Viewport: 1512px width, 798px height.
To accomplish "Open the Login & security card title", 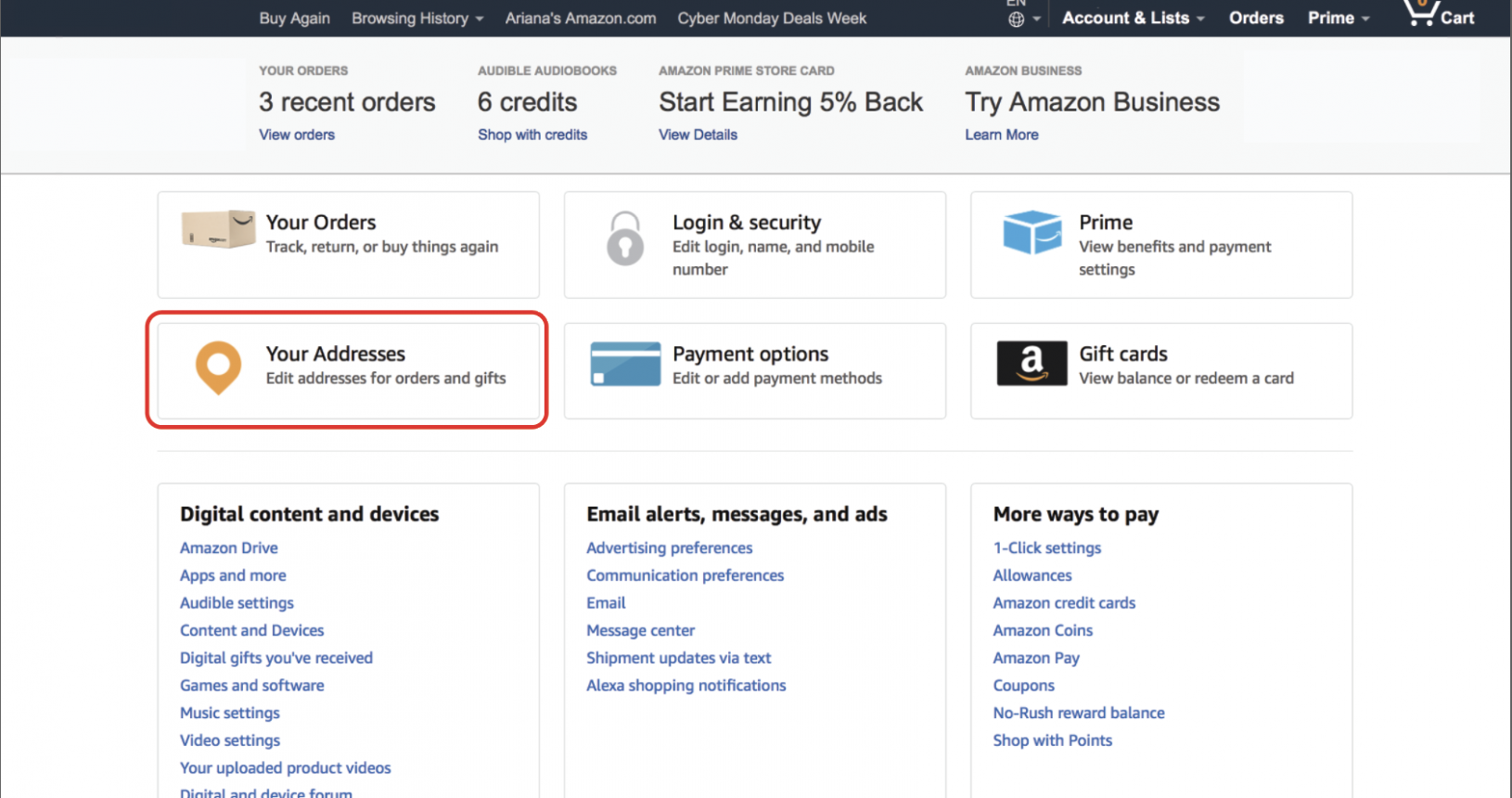I will (x=747, y=223).
